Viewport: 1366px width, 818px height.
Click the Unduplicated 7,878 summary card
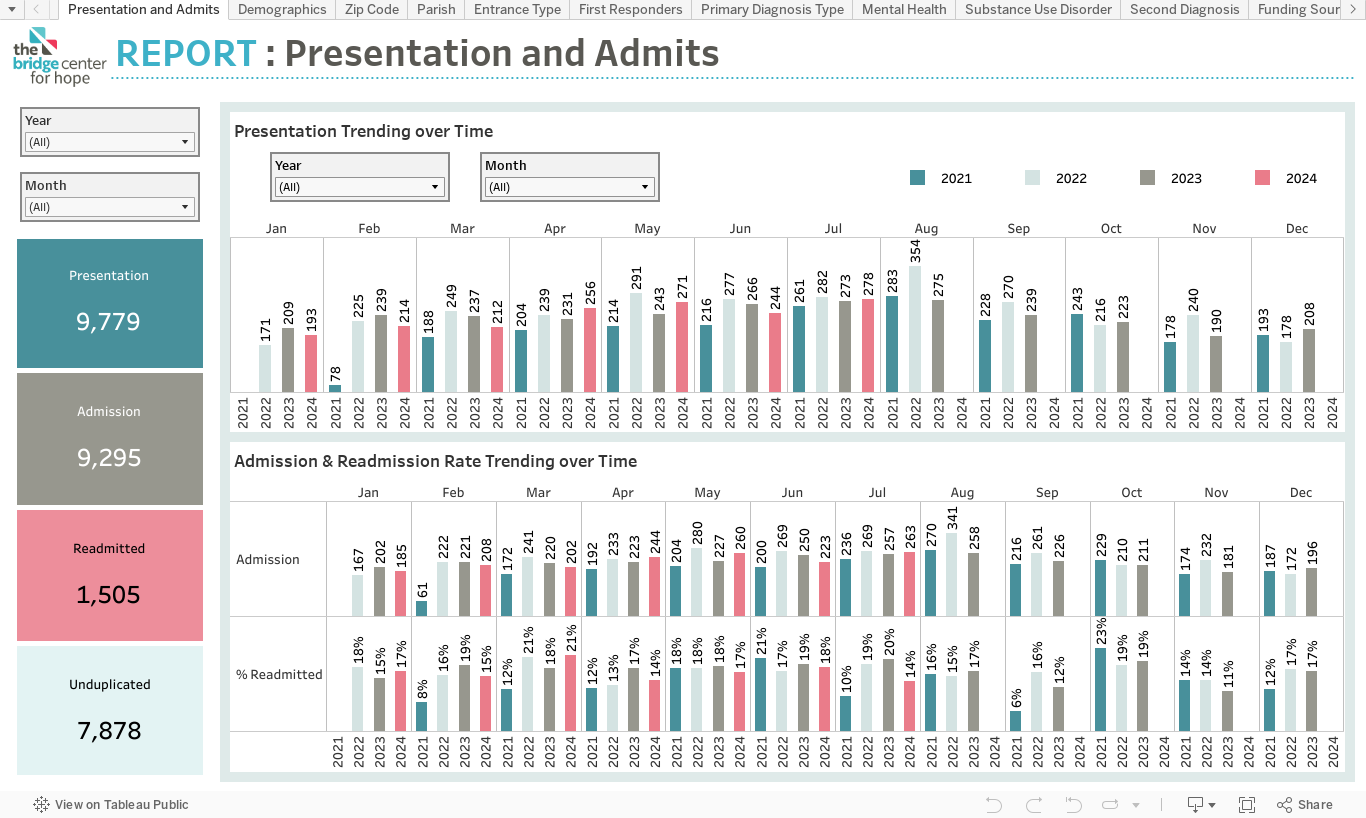pos(110,710)
